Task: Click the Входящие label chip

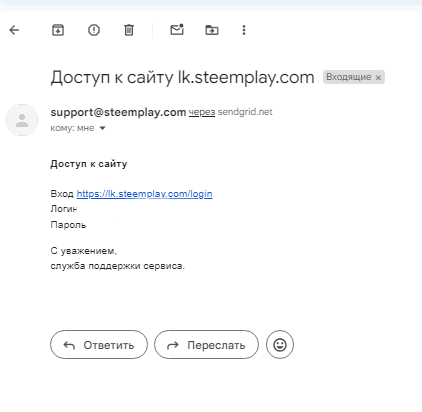Action: tap(349, 77)
